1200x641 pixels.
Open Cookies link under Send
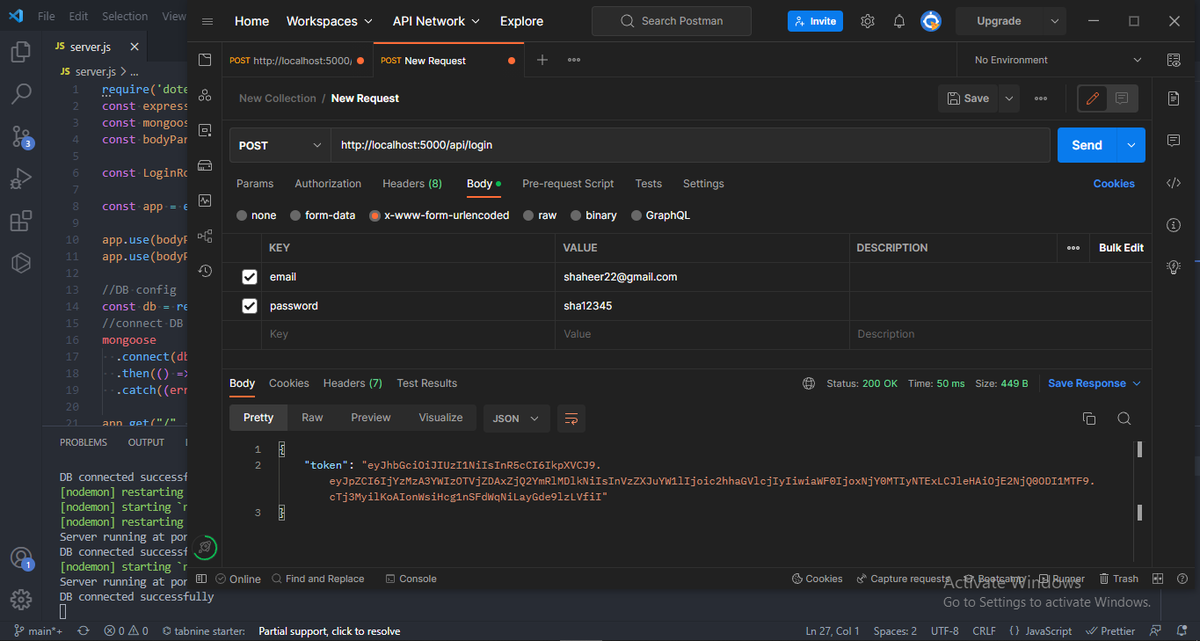1114,184
